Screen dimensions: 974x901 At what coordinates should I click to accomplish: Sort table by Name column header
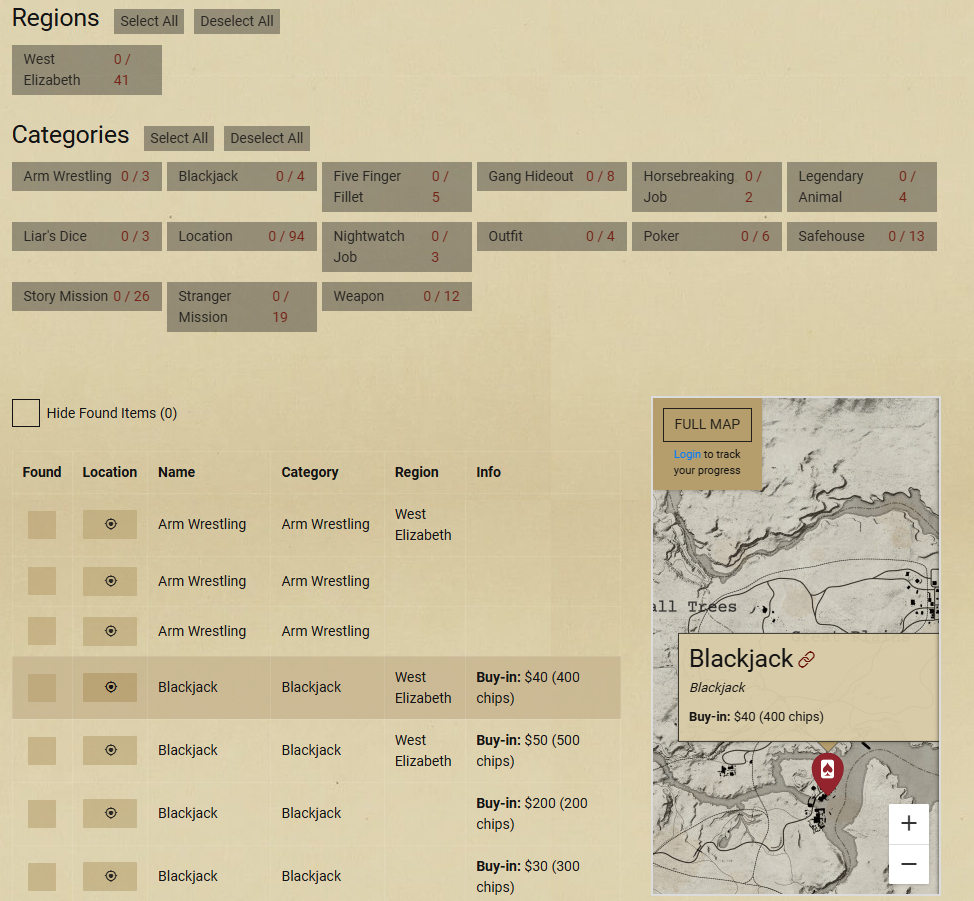coord(176,472)
